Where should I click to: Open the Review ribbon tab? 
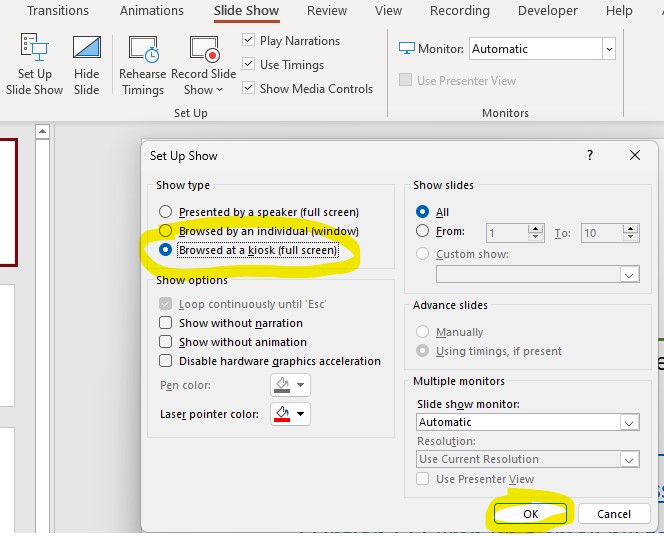pyautogui.click(x=327, y=11)
